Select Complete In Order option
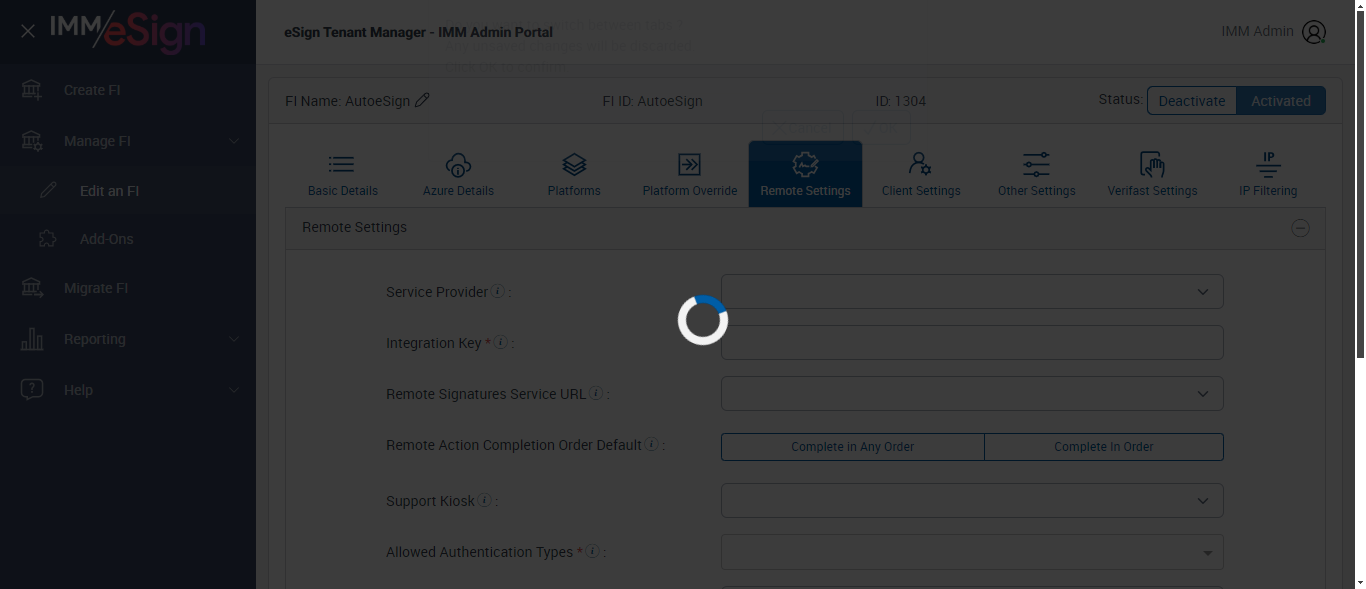Image resolution: width=1366 pixels, height=589 pixels. pos(1104,447)
